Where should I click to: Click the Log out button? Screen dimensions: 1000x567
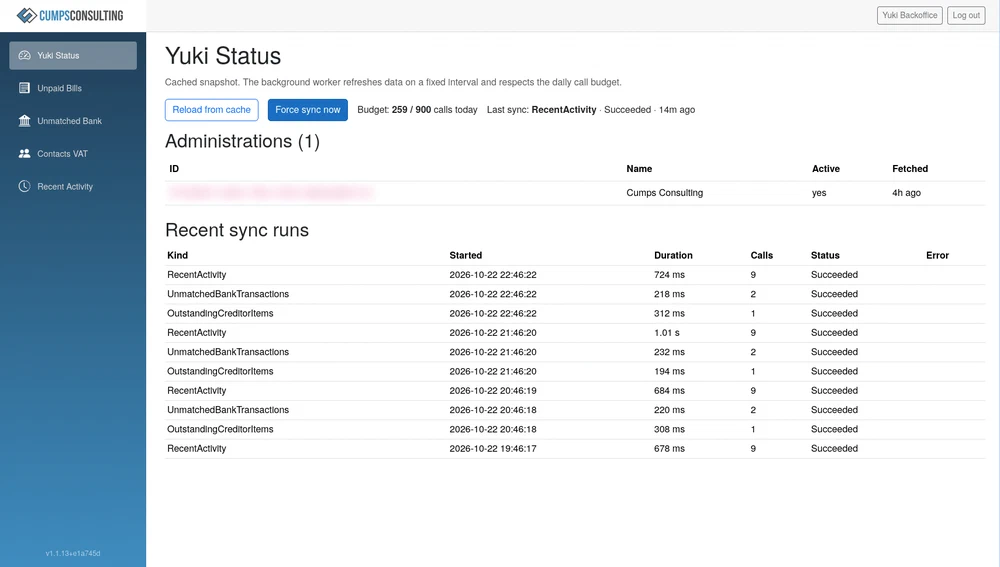(x=966, y=15)
